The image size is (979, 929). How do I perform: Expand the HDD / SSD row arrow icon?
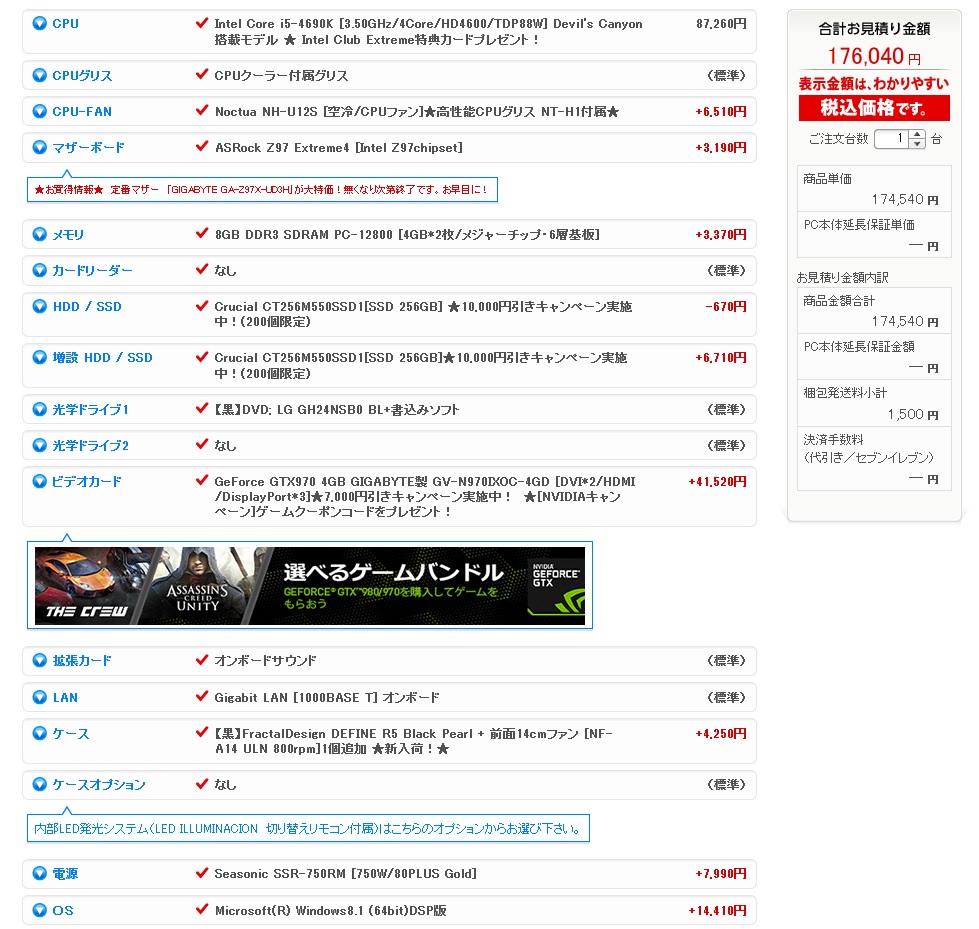(39, 307)
